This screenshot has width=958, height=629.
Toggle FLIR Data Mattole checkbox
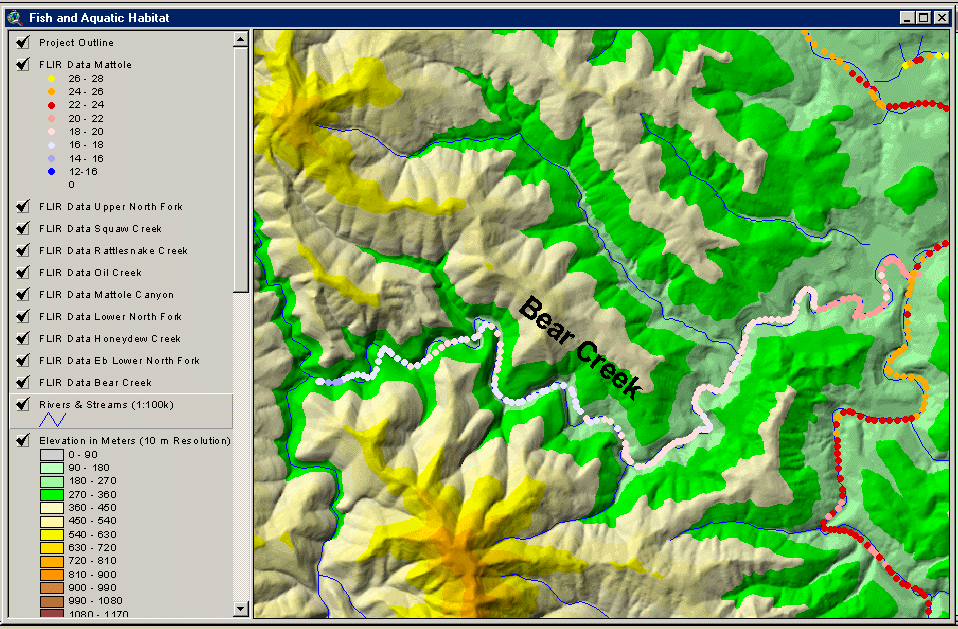pos(23,64)
